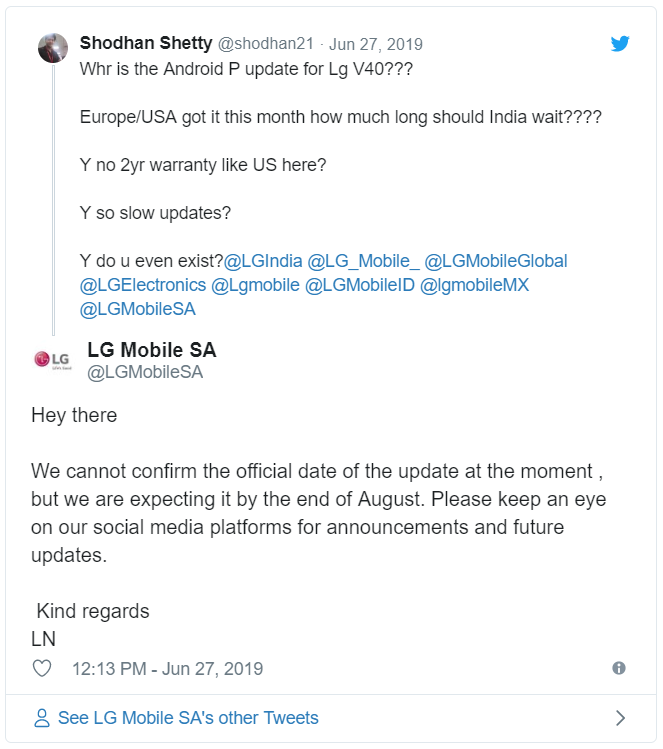Open the @LGElectronics mention link
The height and width of the screenshot is (749, 663).
point(142,285)
